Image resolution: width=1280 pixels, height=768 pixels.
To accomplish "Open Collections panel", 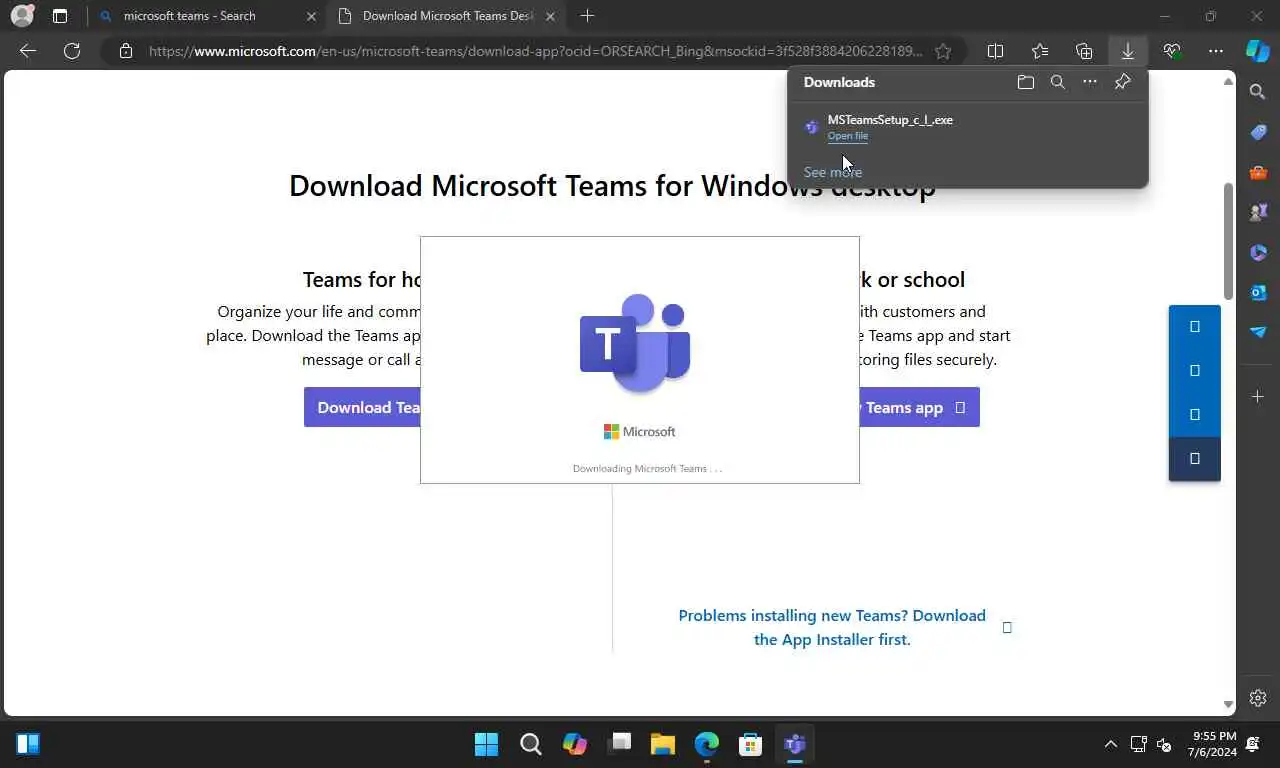I will click(x=1084, y=51).
